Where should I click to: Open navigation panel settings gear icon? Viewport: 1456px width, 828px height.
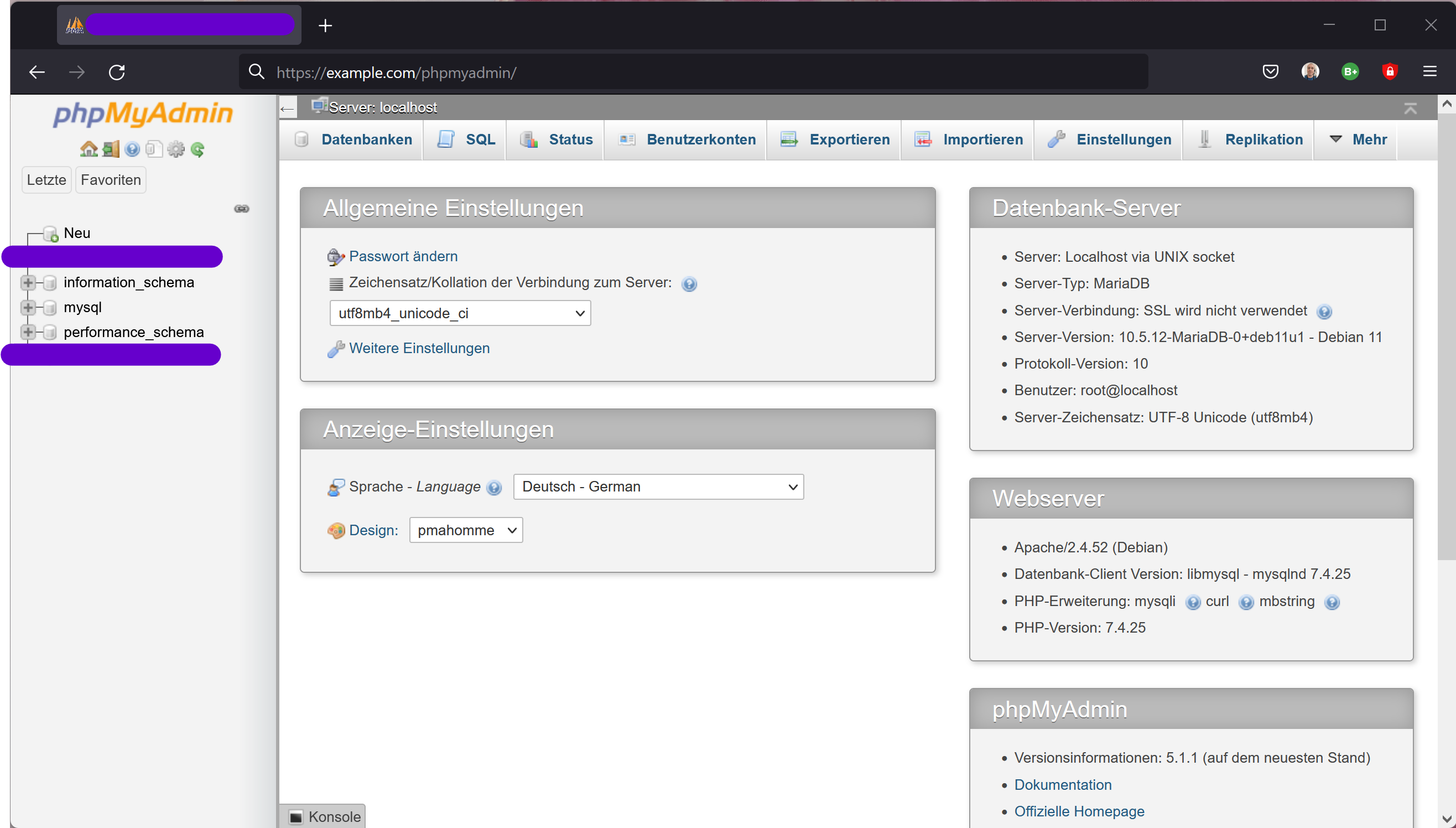(175, 149)
